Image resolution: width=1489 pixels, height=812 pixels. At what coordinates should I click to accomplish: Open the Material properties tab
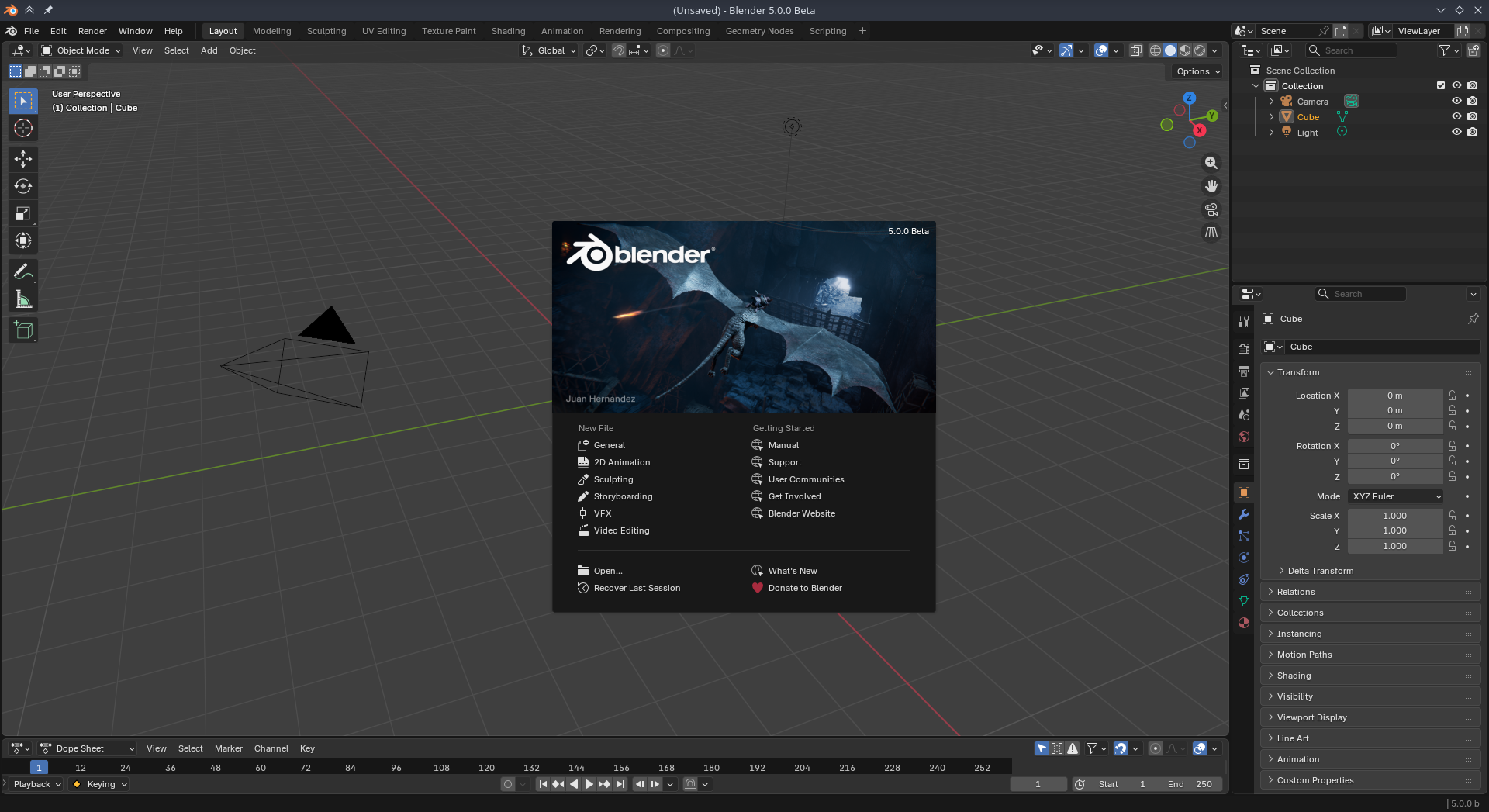(1244, 623)
